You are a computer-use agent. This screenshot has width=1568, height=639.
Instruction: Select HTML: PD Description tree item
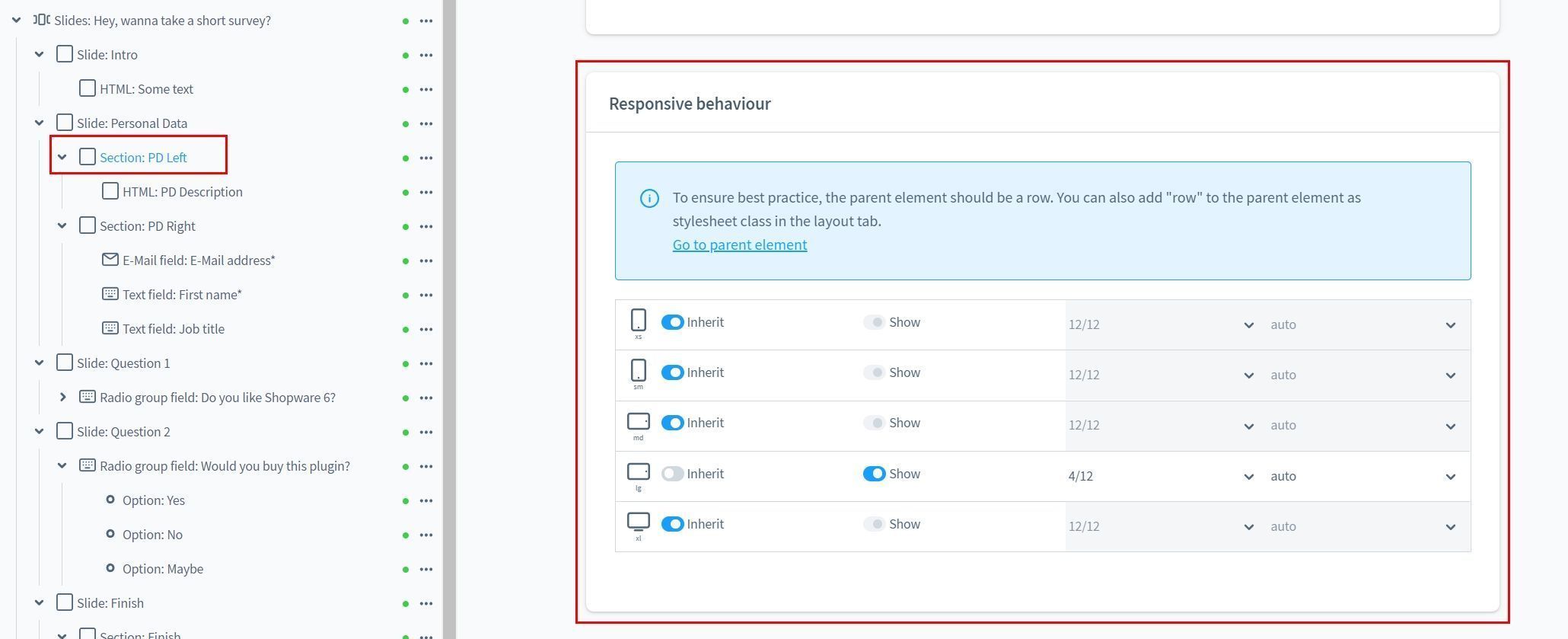click(182, 192)
